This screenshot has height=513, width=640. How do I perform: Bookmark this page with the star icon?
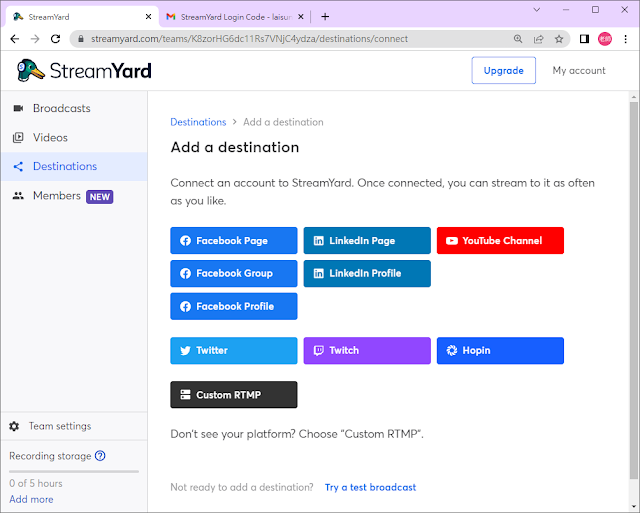pos(559,39)
